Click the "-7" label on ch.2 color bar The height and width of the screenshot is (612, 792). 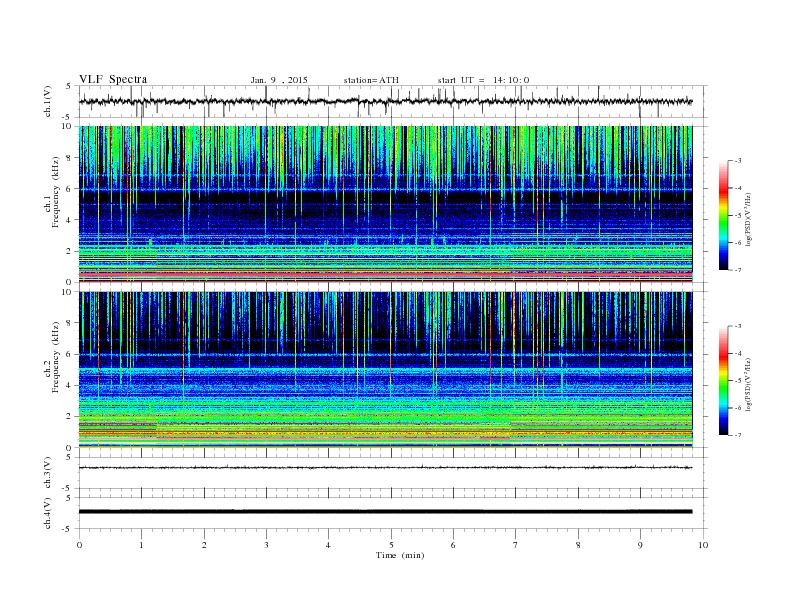(x=738, y=435)
